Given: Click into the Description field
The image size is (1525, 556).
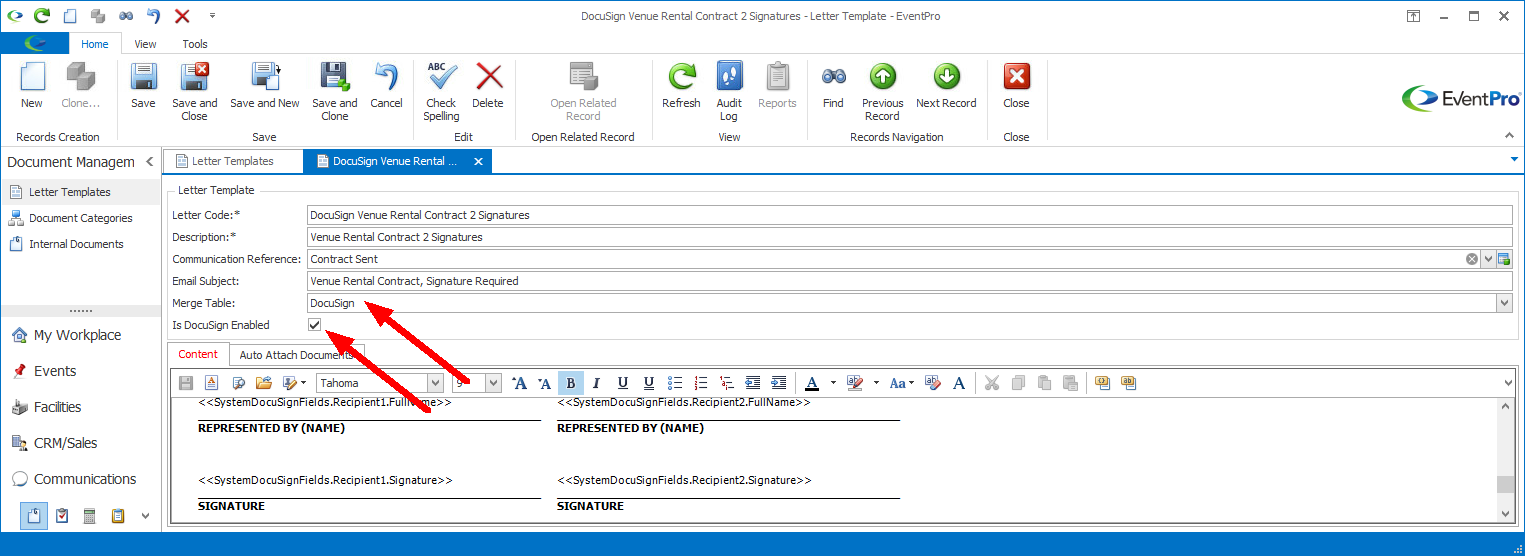Looking at the screenshot, I should 910,237.
